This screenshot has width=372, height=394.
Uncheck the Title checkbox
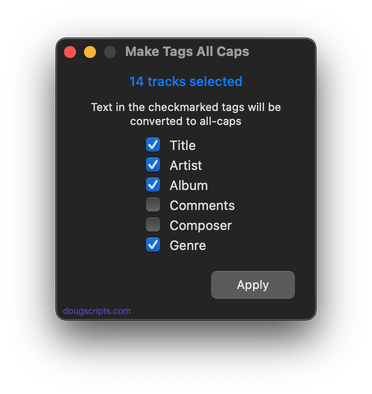153,145
